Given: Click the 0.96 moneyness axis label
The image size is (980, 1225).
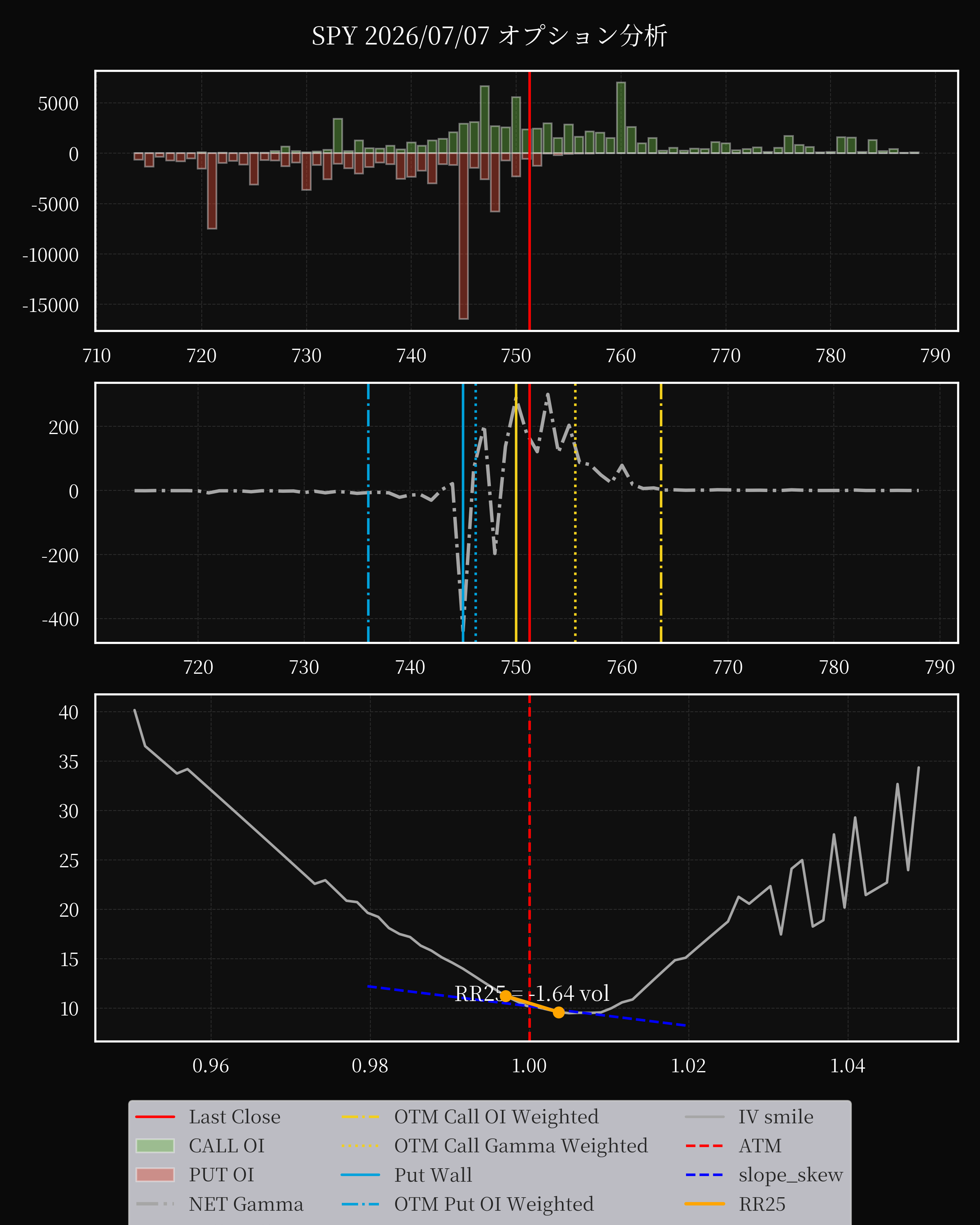Looking at the screenshot, I should (211, 1065).
